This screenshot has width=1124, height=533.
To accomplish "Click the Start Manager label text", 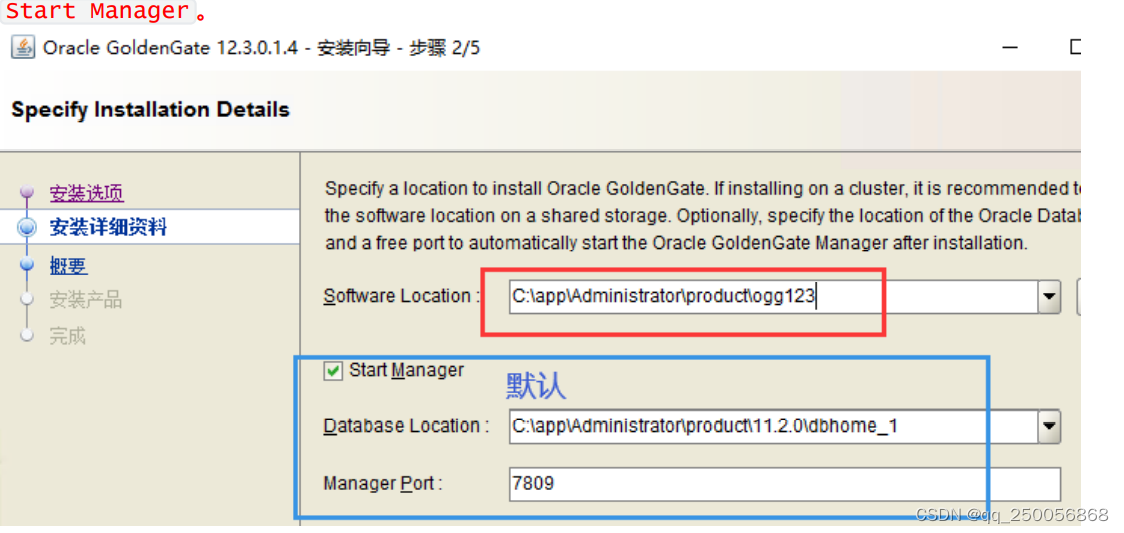I will (x=406, y=370).
